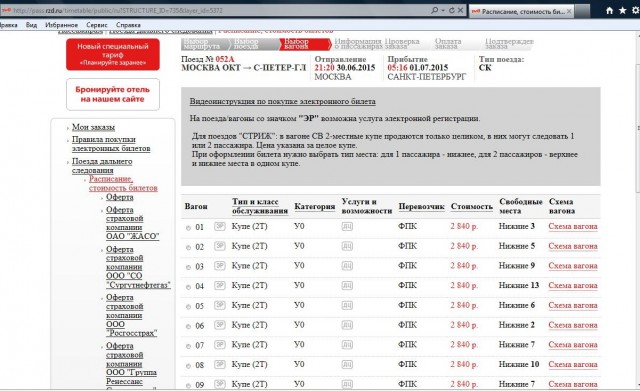Open the Вид menu
Image resolution: width=640 pixels, height=391 pixels.
(x=31, y=25)
